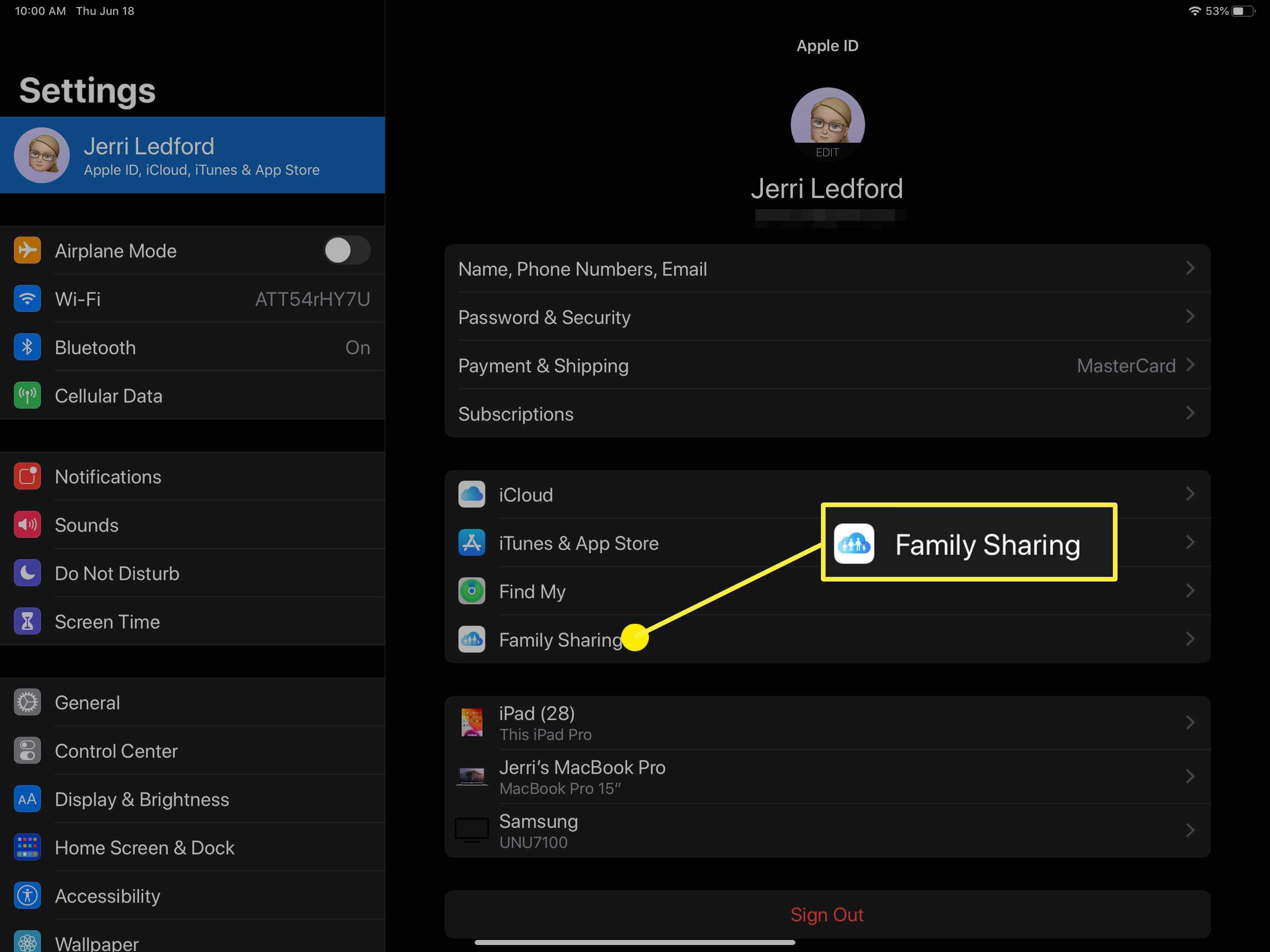Open Screen Time settings label
1270x952 pixels.
pyautogui.click(x=107, y=622)
